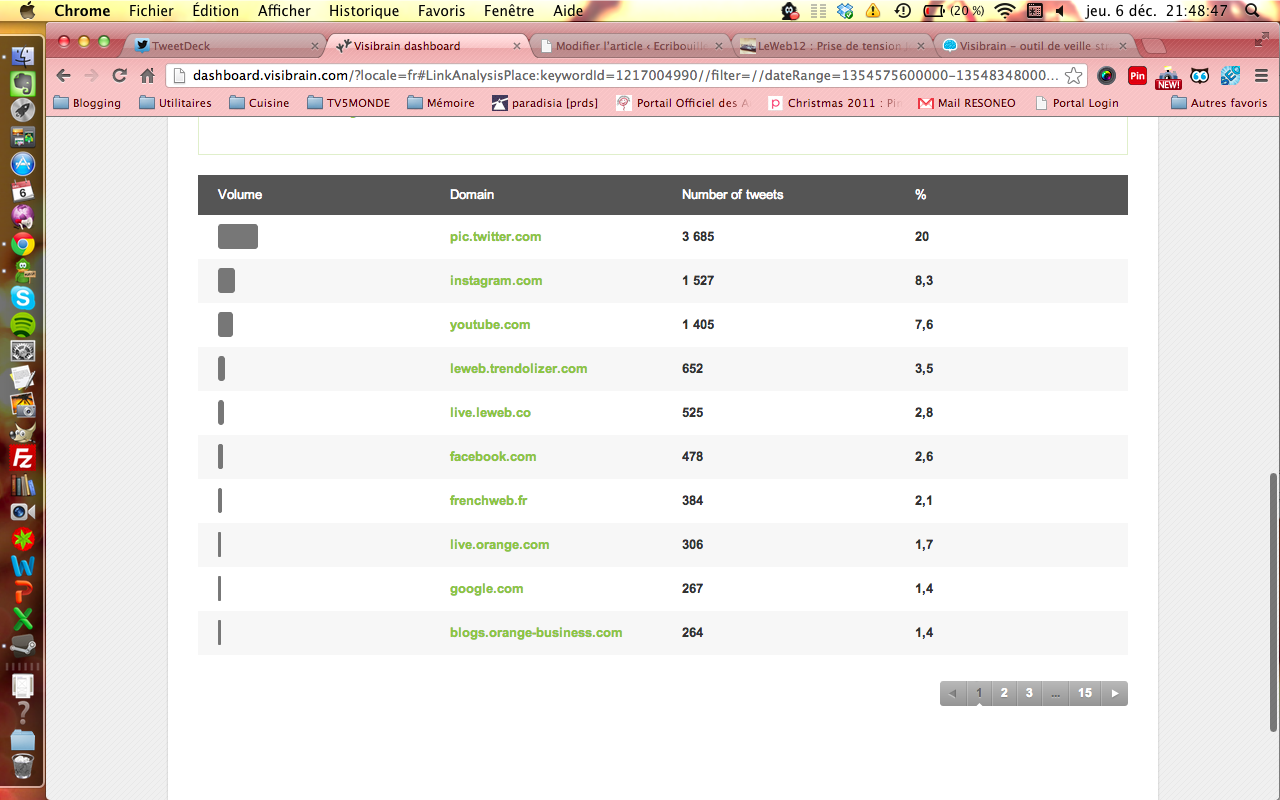The height and width of the screenshot is (800, 1280).
Task: Open the facebook.com domain link
Action: tap(493, 457)
